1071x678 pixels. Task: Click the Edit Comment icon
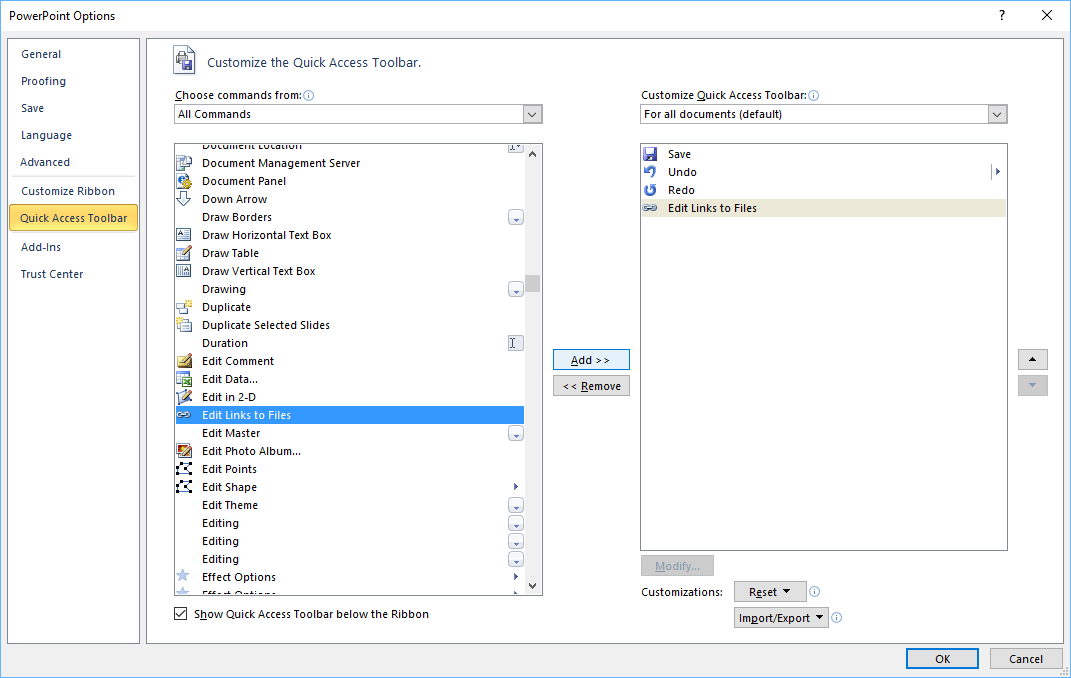184,361
